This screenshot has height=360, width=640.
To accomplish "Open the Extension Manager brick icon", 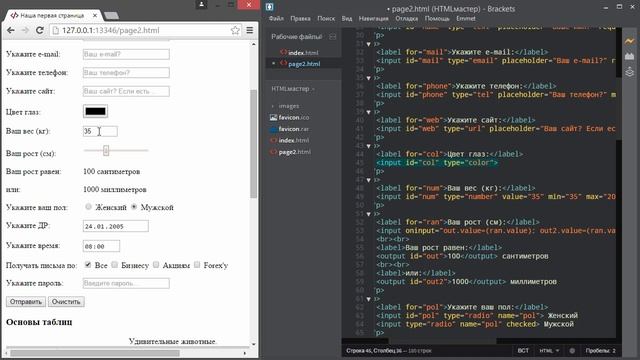I will (x=629, y=56).
